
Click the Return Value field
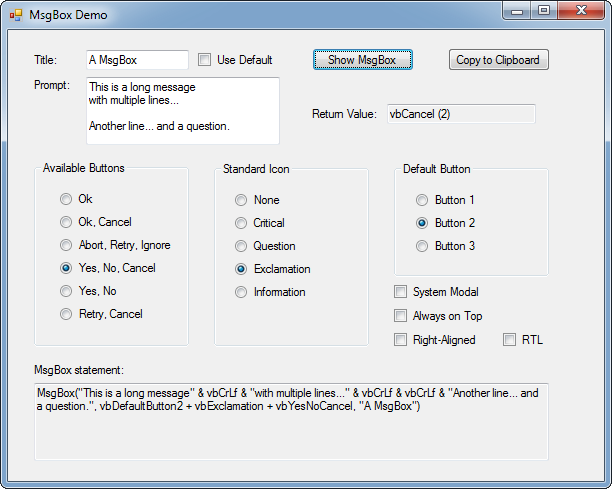(x=461, y=114)
